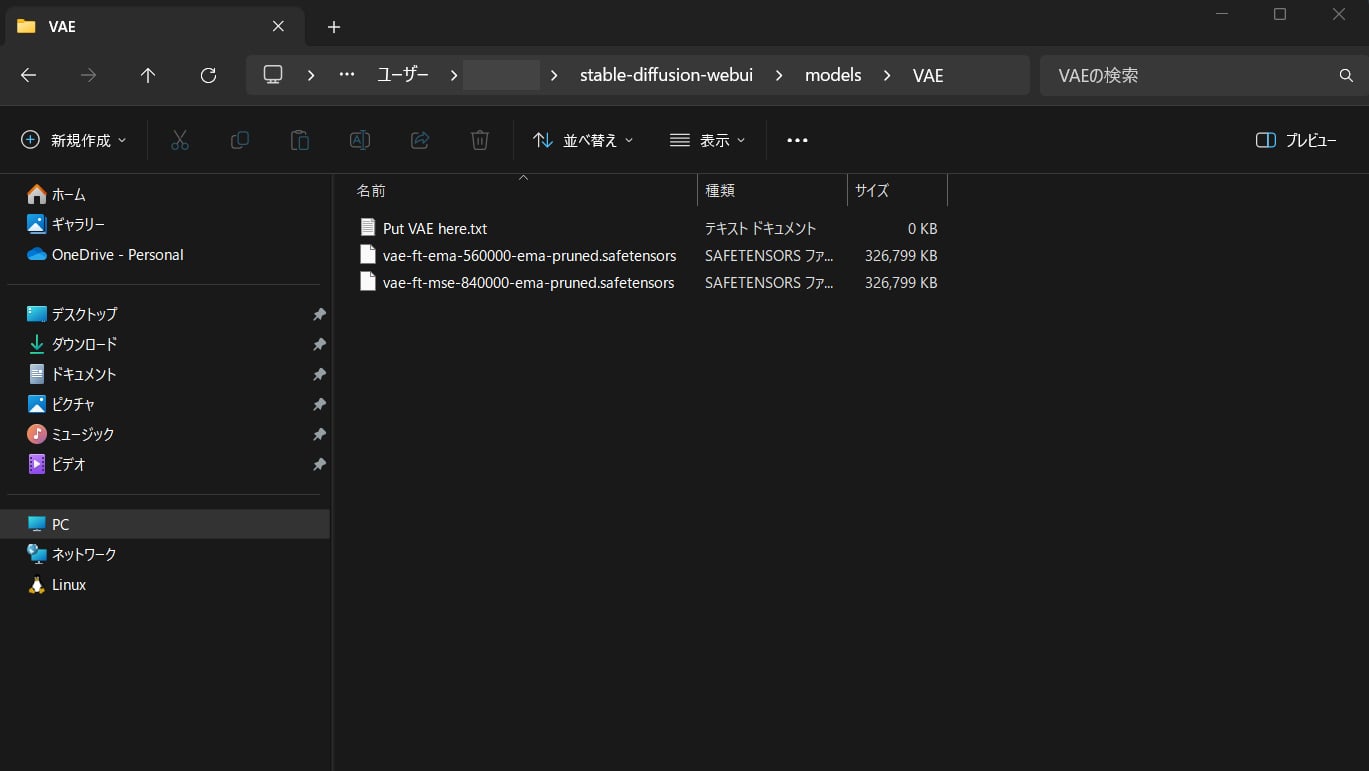The width and height of the screenshot is (1369, 771).
Task: Click the monitor icon in address bar
Action: 273,75
